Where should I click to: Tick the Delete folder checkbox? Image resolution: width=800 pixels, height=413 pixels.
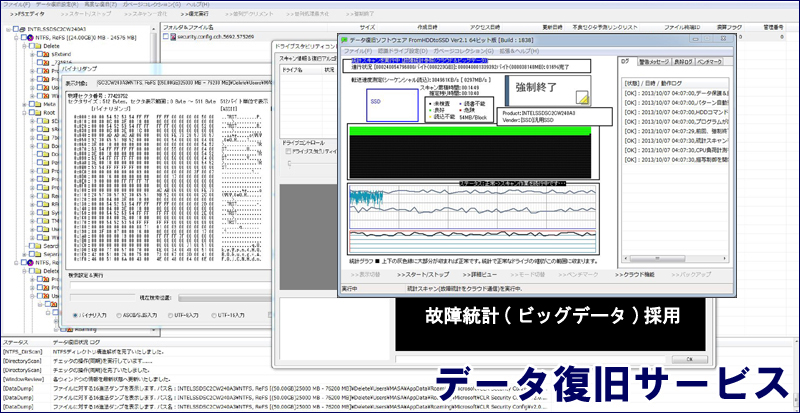point(31,45)
